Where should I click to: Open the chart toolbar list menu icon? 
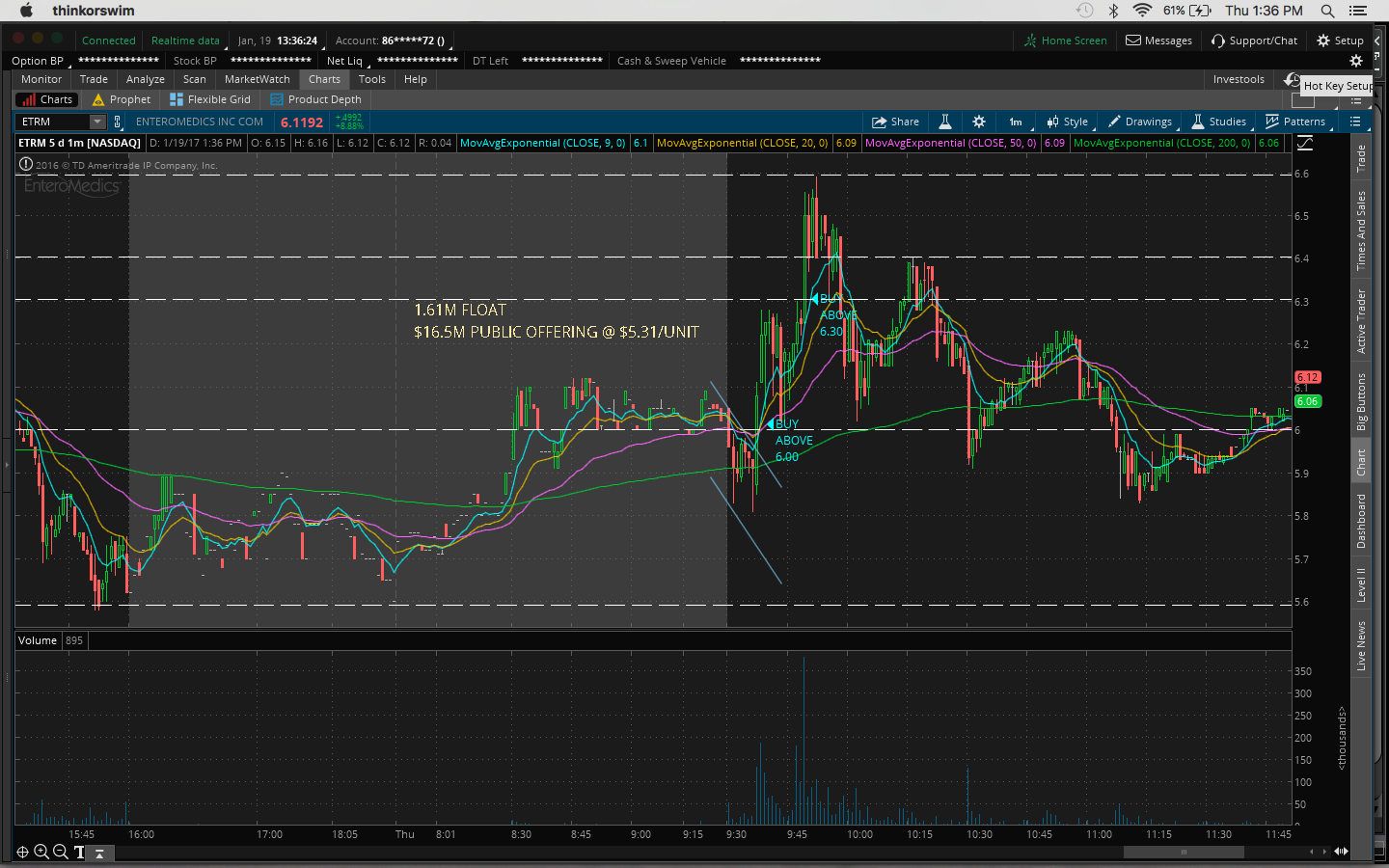[x=1355, y=122]
